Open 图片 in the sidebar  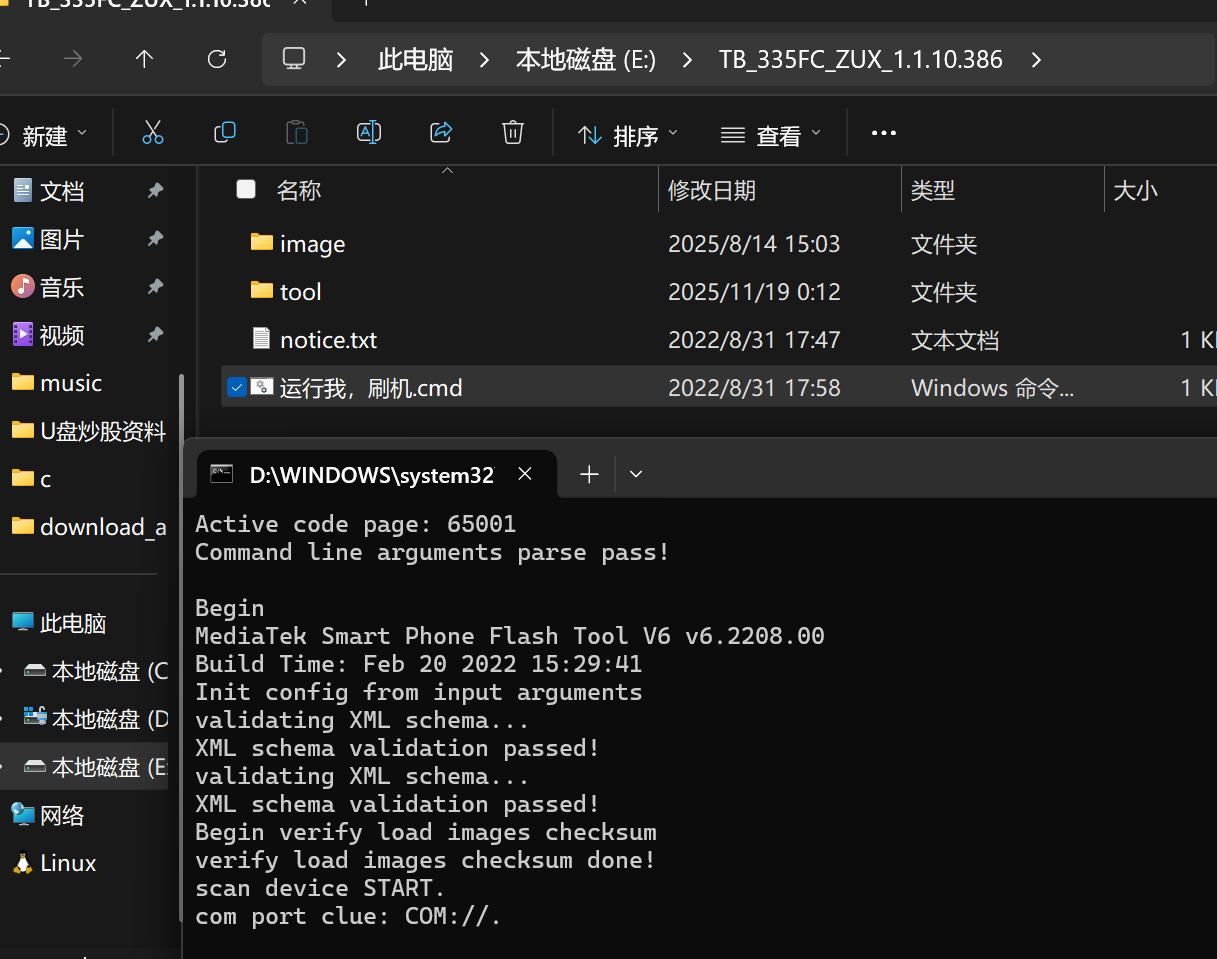pyautogui.click(x=62, y=239)
